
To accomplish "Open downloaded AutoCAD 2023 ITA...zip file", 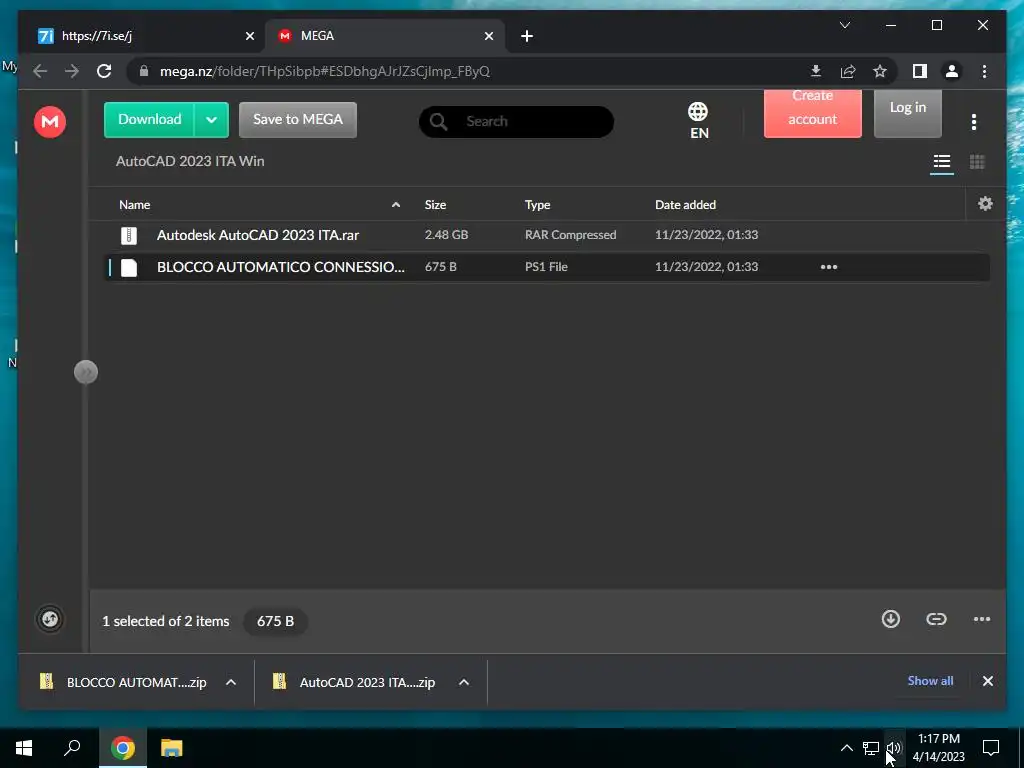I will coord(355,682).
